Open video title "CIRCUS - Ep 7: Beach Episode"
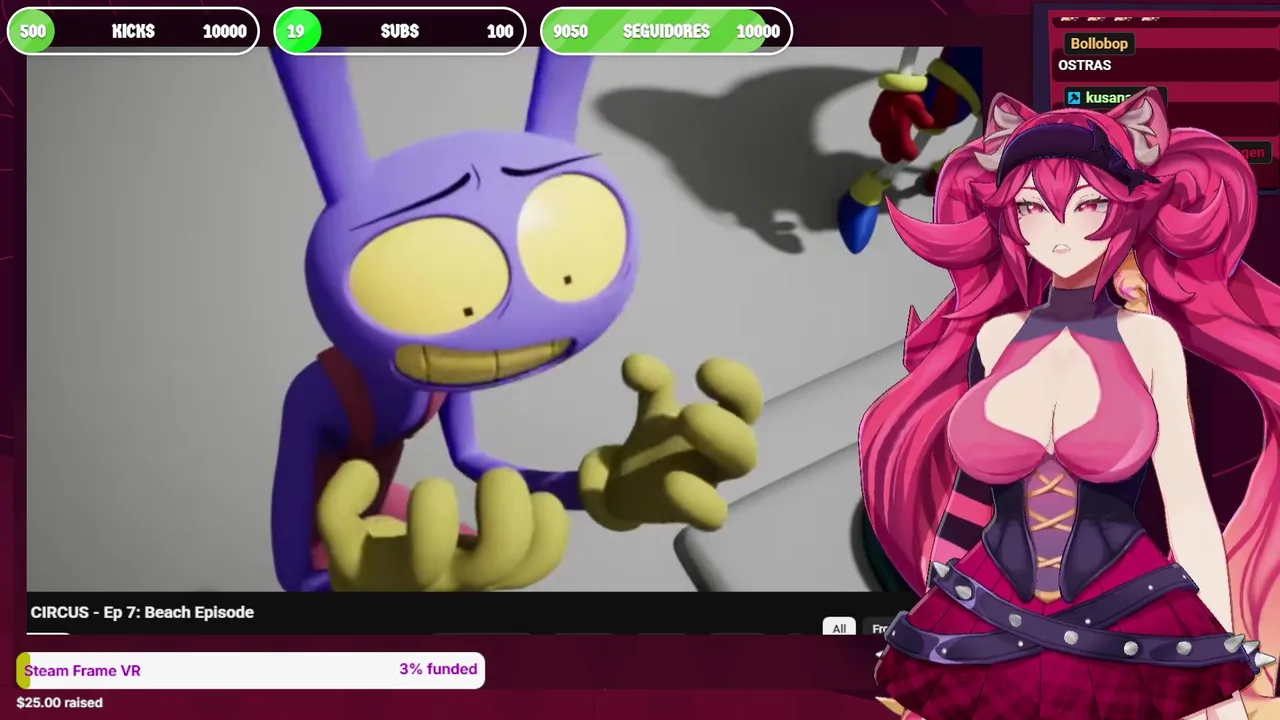The height and width of the screenshot is (720, 1280). [x=142, y=612]
